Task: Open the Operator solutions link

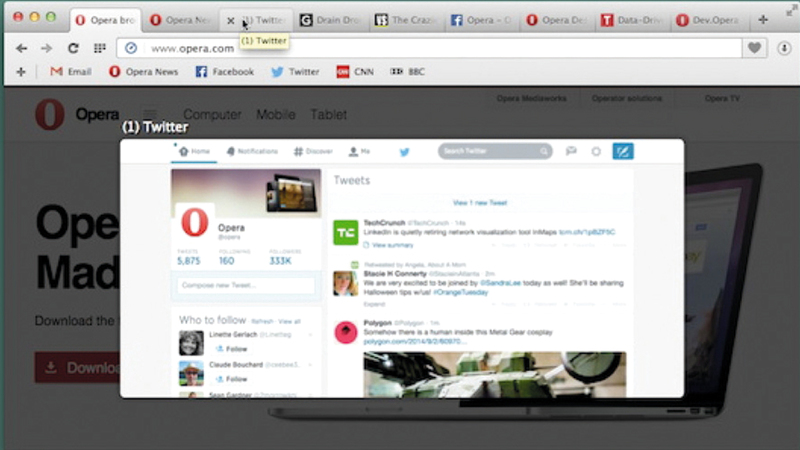Action: [627, 98]
